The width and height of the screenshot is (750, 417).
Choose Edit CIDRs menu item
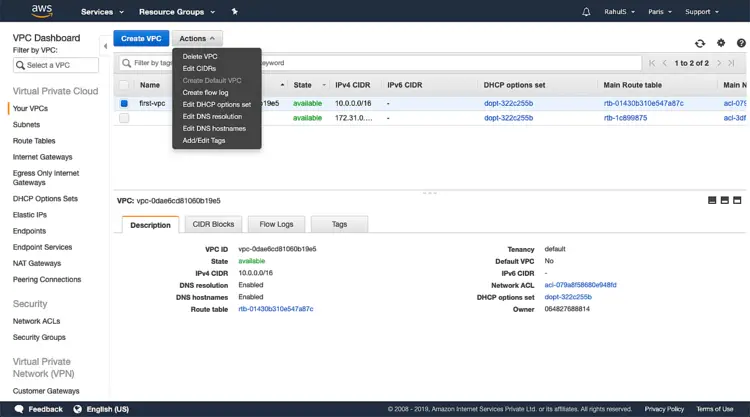click(199, 68)
